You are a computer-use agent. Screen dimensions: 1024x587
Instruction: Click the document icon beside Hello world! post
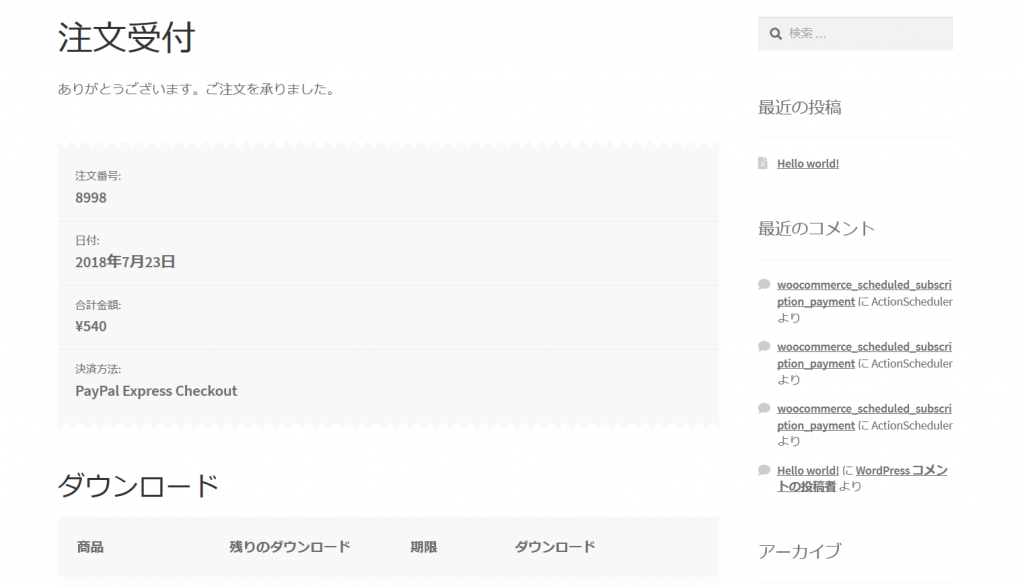click(x=763, y=163)
